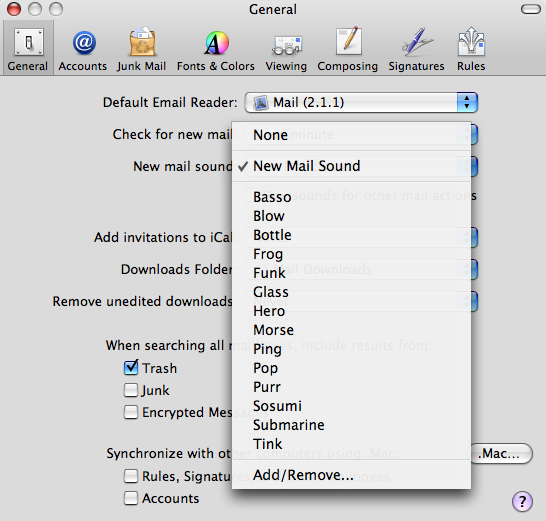Screen dimensions: 546x521
Task: Open the Rules preferences icon
Action: (x=471, y=50)
